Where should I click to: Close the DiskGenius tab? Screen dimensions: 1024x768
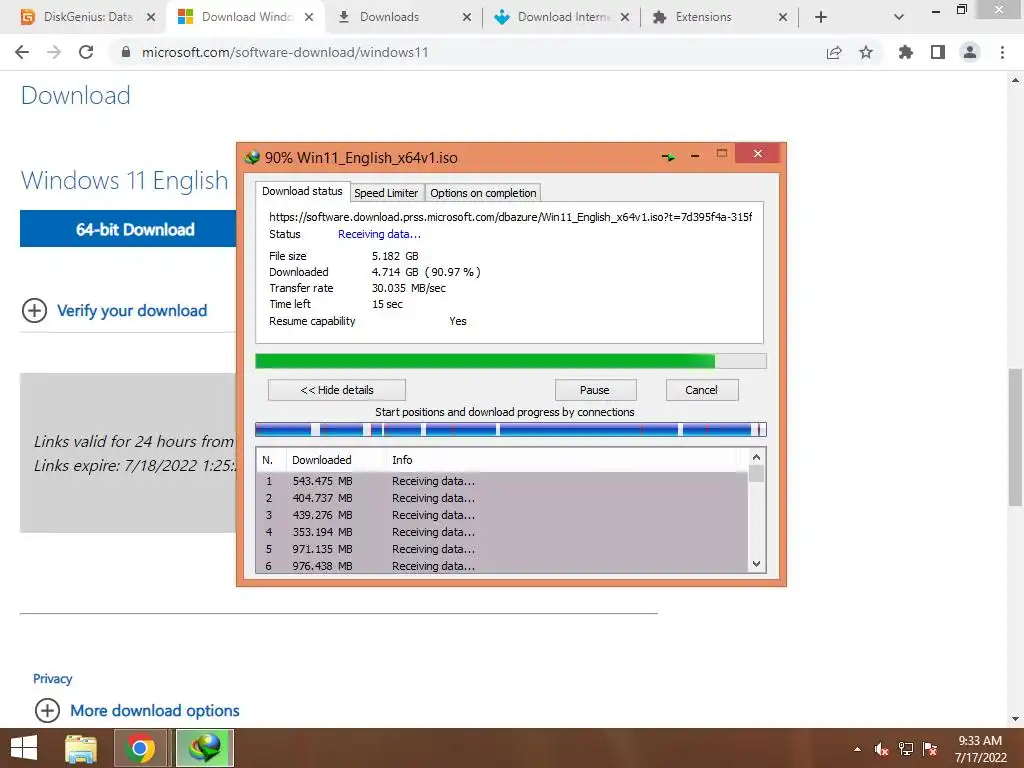(x=151, y=18)
